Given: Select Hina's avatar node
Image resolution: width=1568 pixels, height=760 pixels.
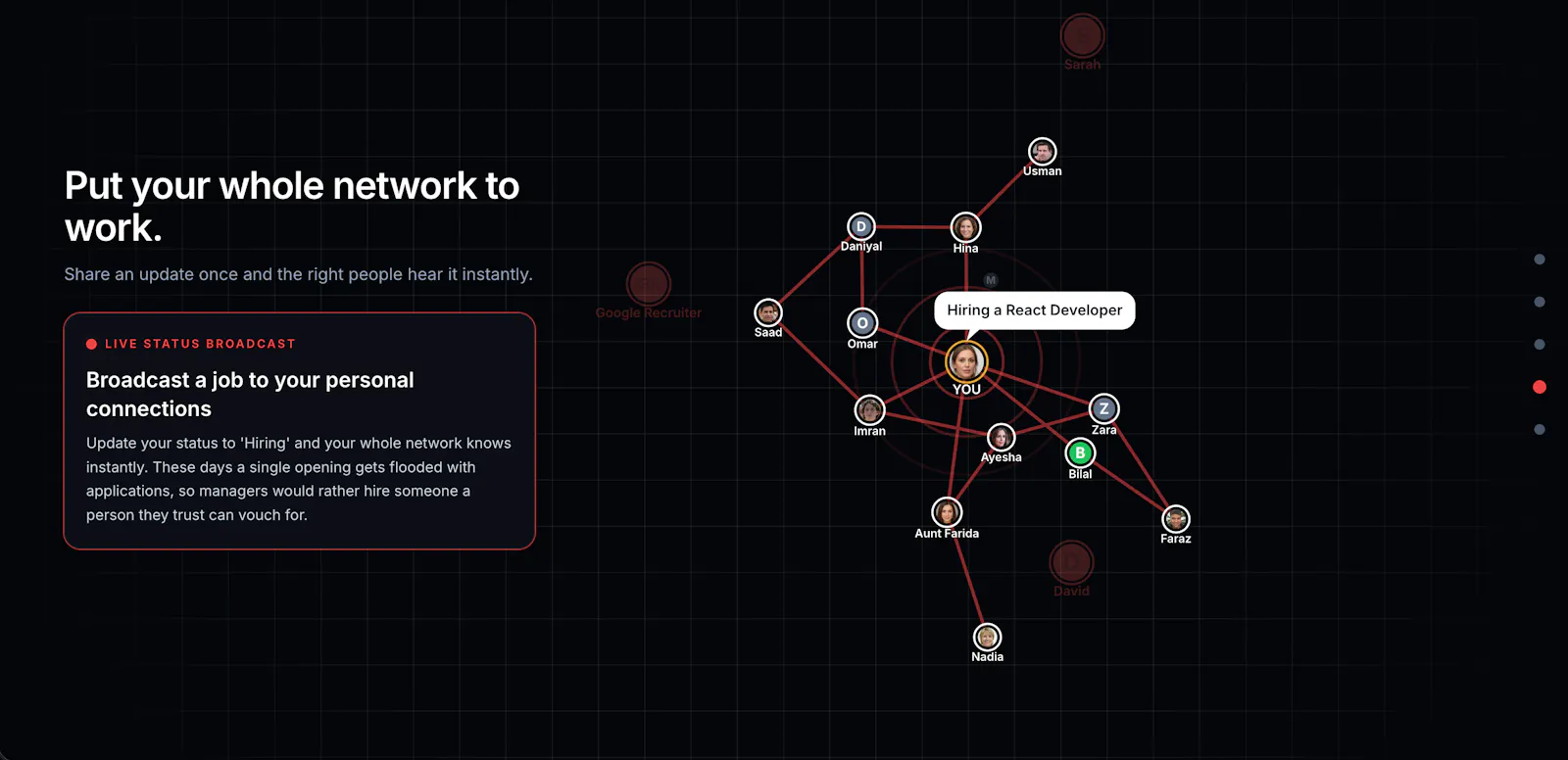Looking at the screenshot, I should click(x=965, y=227).
